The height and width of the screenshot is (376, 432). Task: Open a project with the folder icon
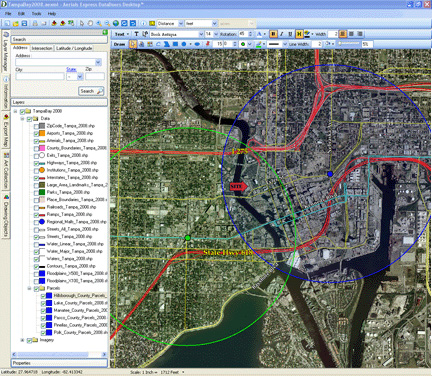(15, 23)
